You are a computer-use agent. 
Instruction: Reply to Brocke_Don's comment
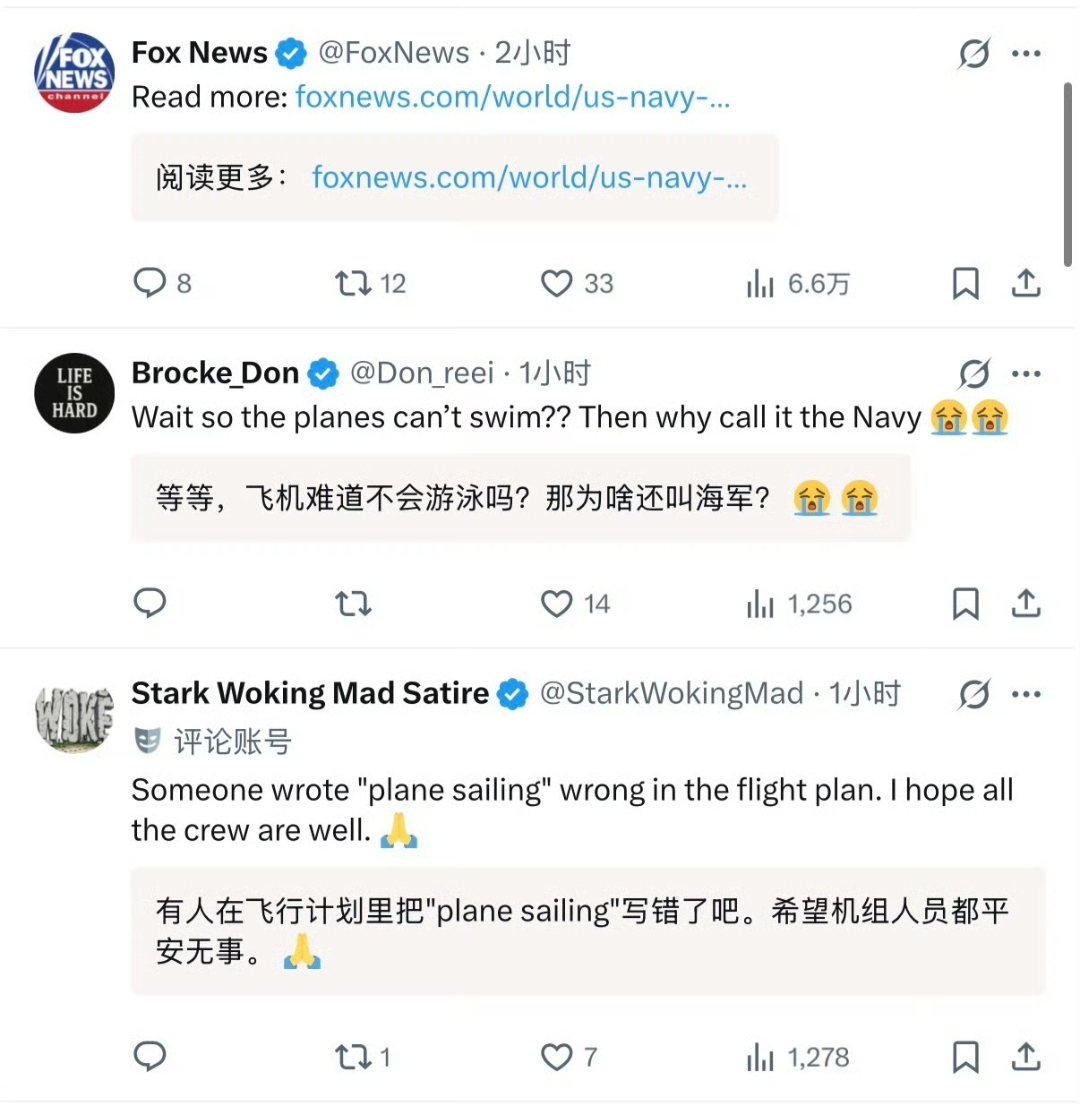[149, 603]
